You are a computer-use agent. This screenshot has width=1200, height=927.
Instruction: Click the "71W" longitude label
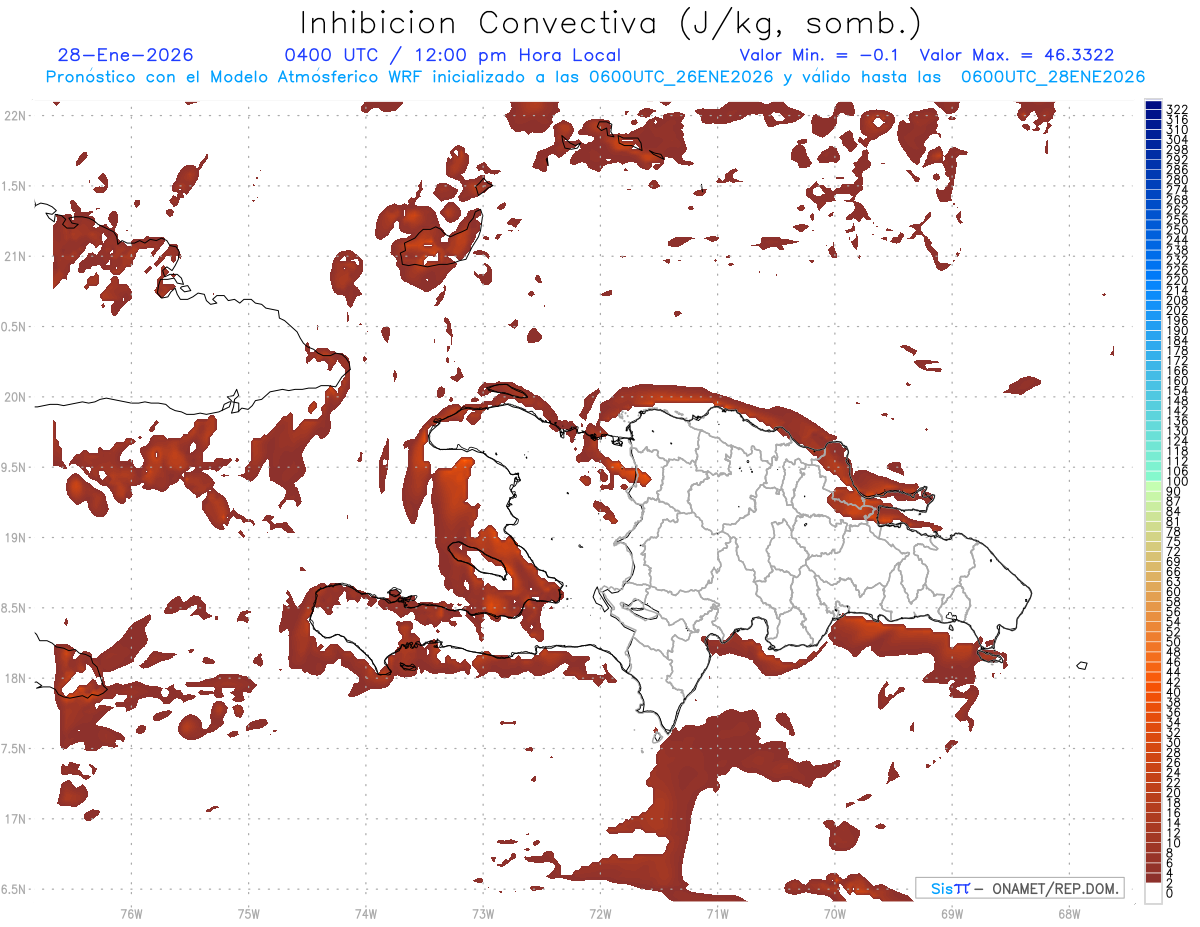(717, 913)
